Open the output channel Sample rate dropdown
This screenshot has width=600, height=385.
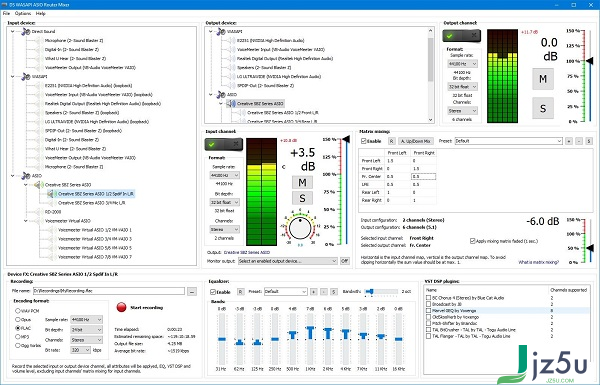pos(463,64)
